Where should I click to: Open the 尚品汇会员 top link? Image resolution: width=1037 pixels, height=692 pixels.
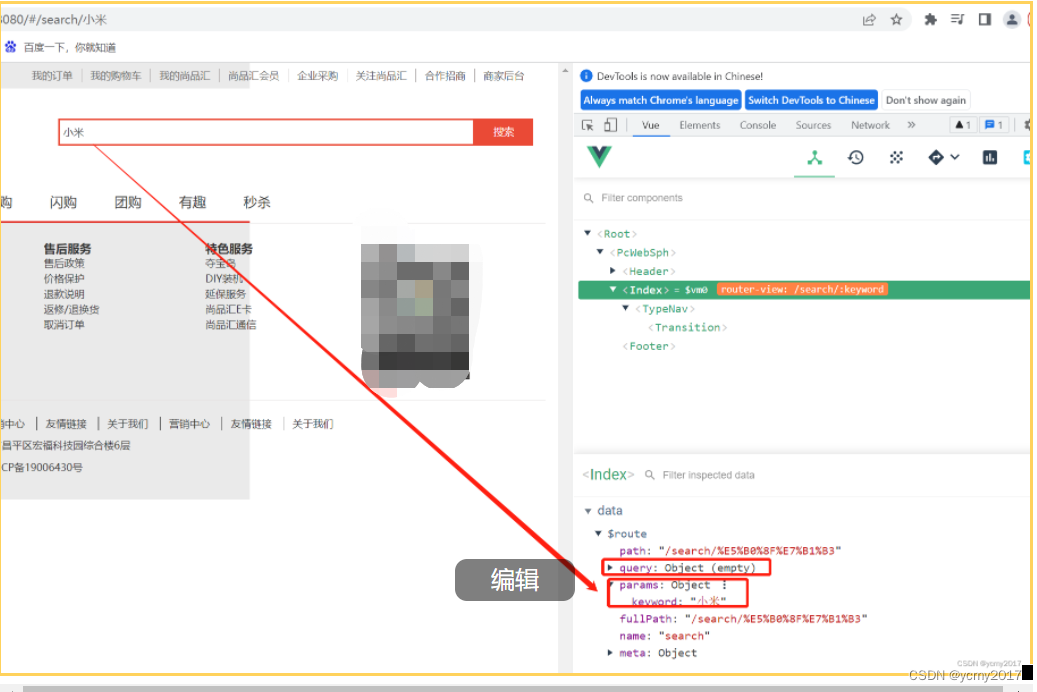(253, 76)
